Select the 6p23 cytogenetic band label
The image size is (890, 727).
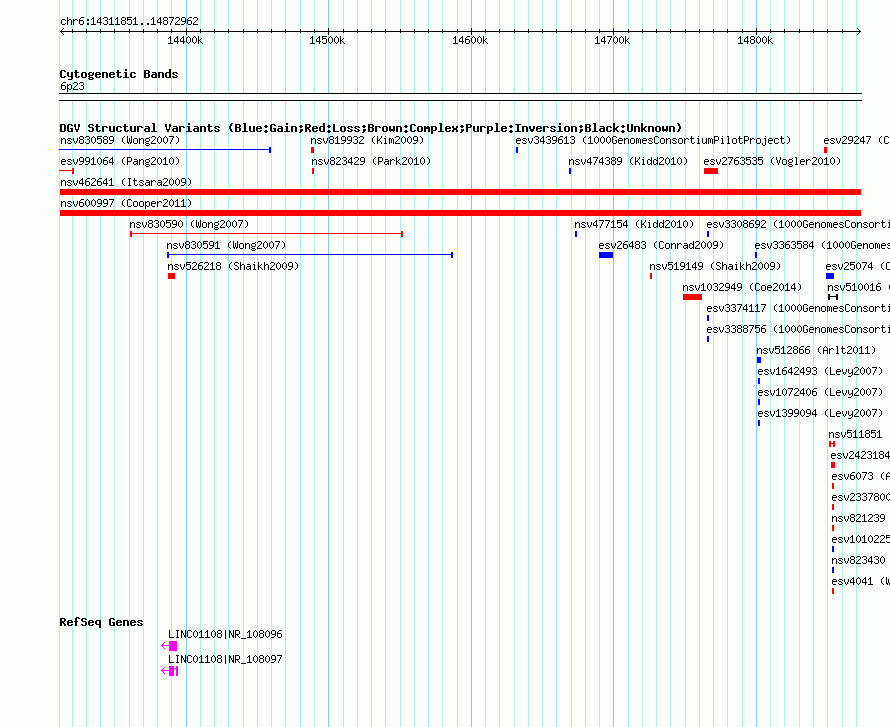72,86
